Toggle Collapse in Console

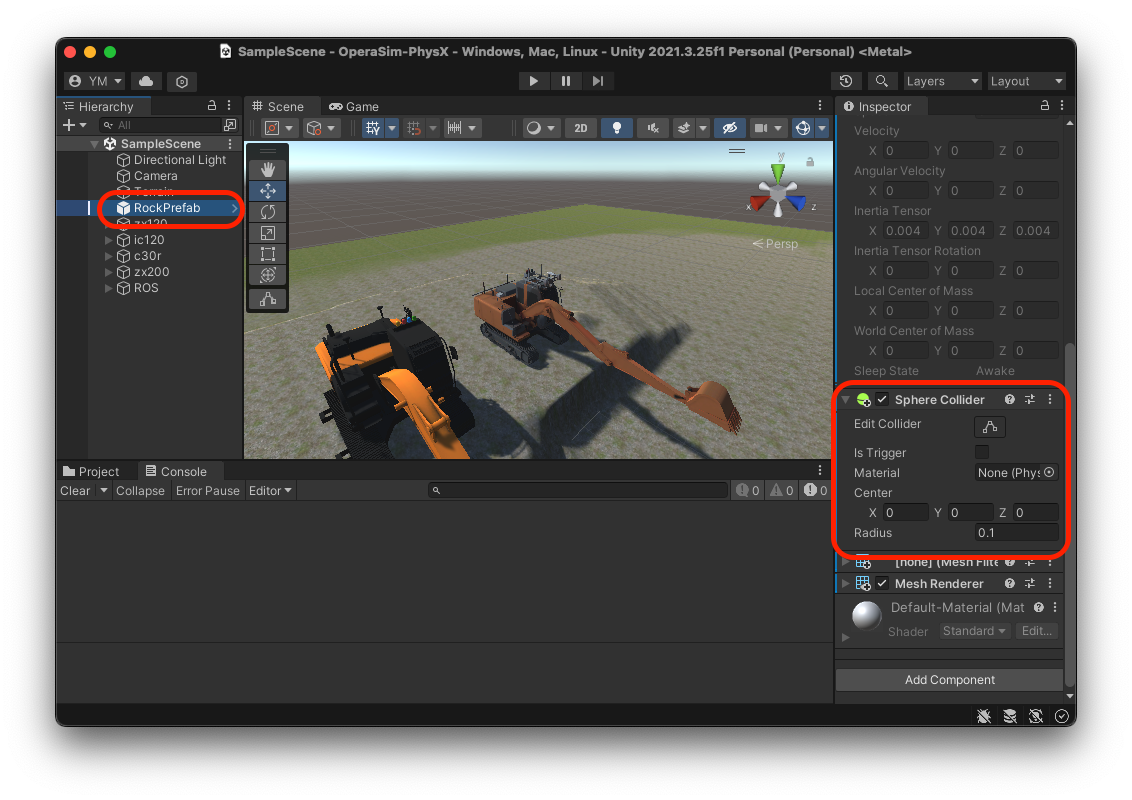coord(140,490)
